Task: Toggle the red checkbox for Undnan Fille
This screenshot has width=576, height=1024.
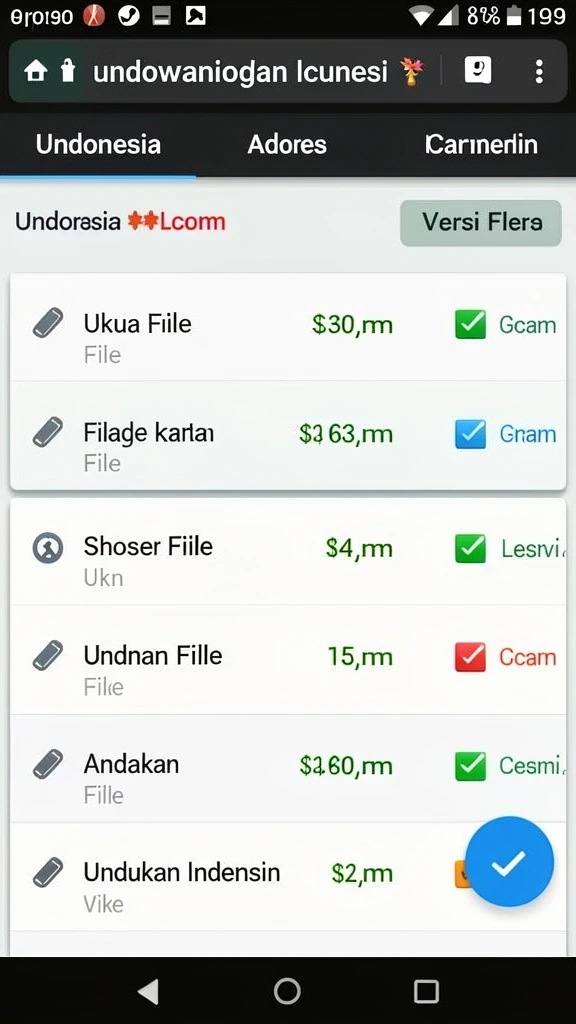Action: point(470,657)
